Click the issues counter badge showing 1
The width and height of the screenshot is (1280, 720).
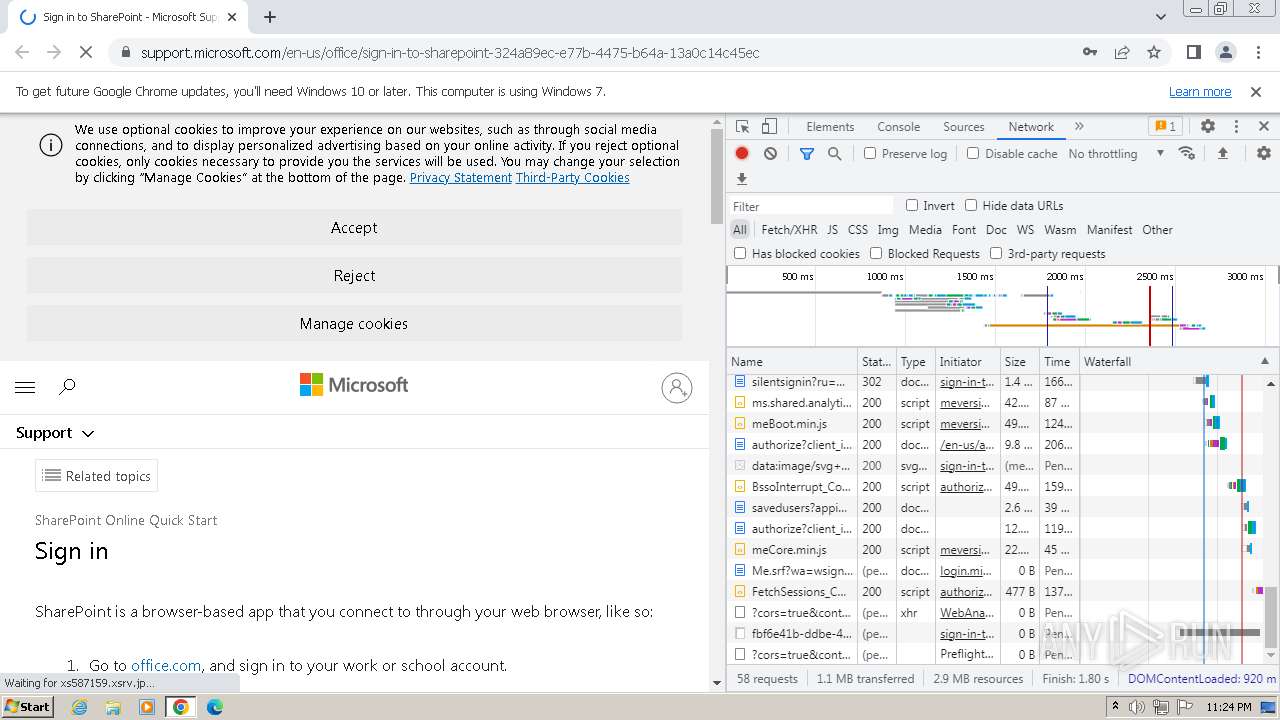(x=1165, y=127)
